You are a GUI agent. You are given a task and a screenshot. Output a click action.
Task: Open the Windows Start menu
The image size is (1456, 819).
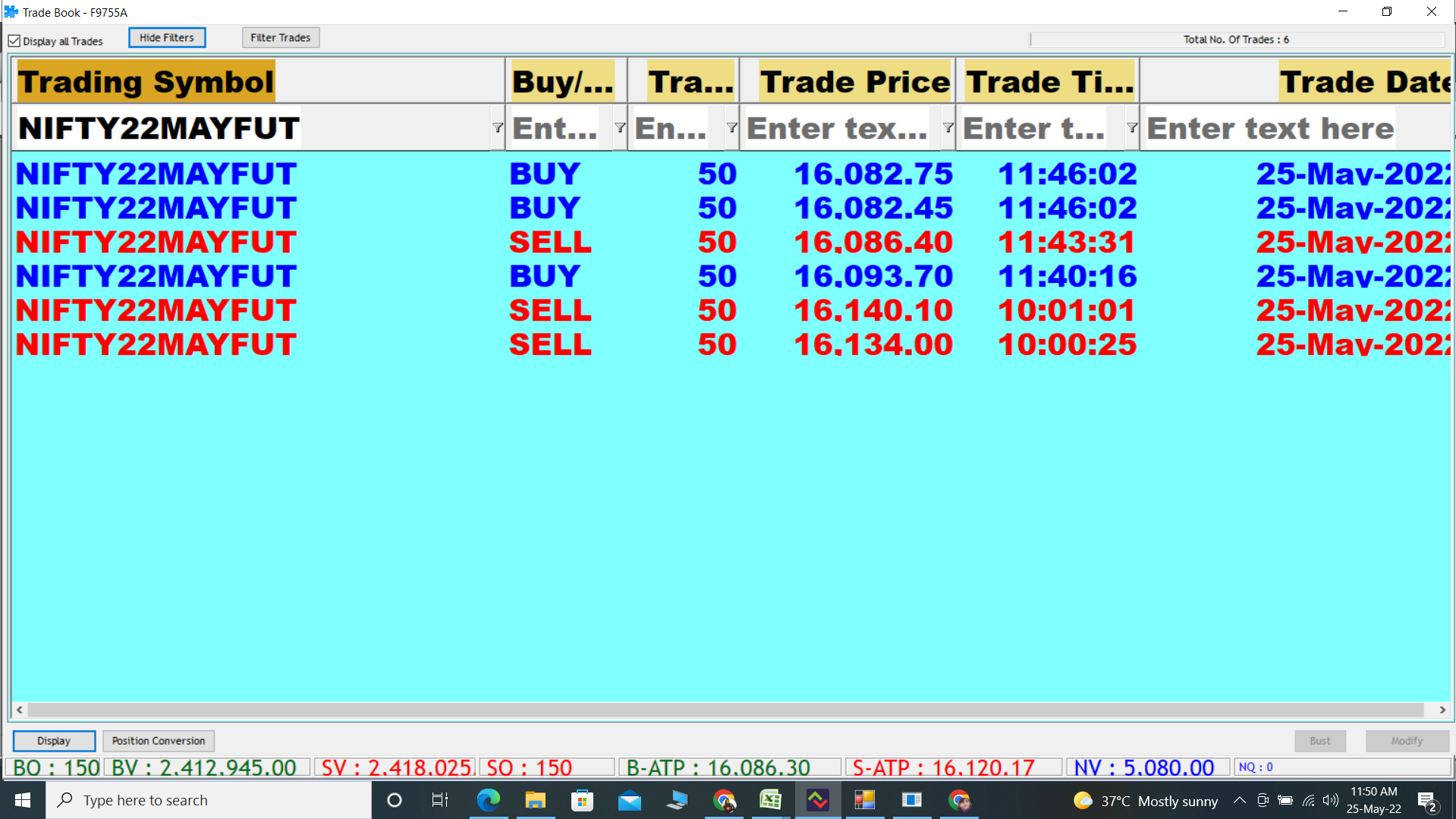pyautogui.click(x=23, y=800)
